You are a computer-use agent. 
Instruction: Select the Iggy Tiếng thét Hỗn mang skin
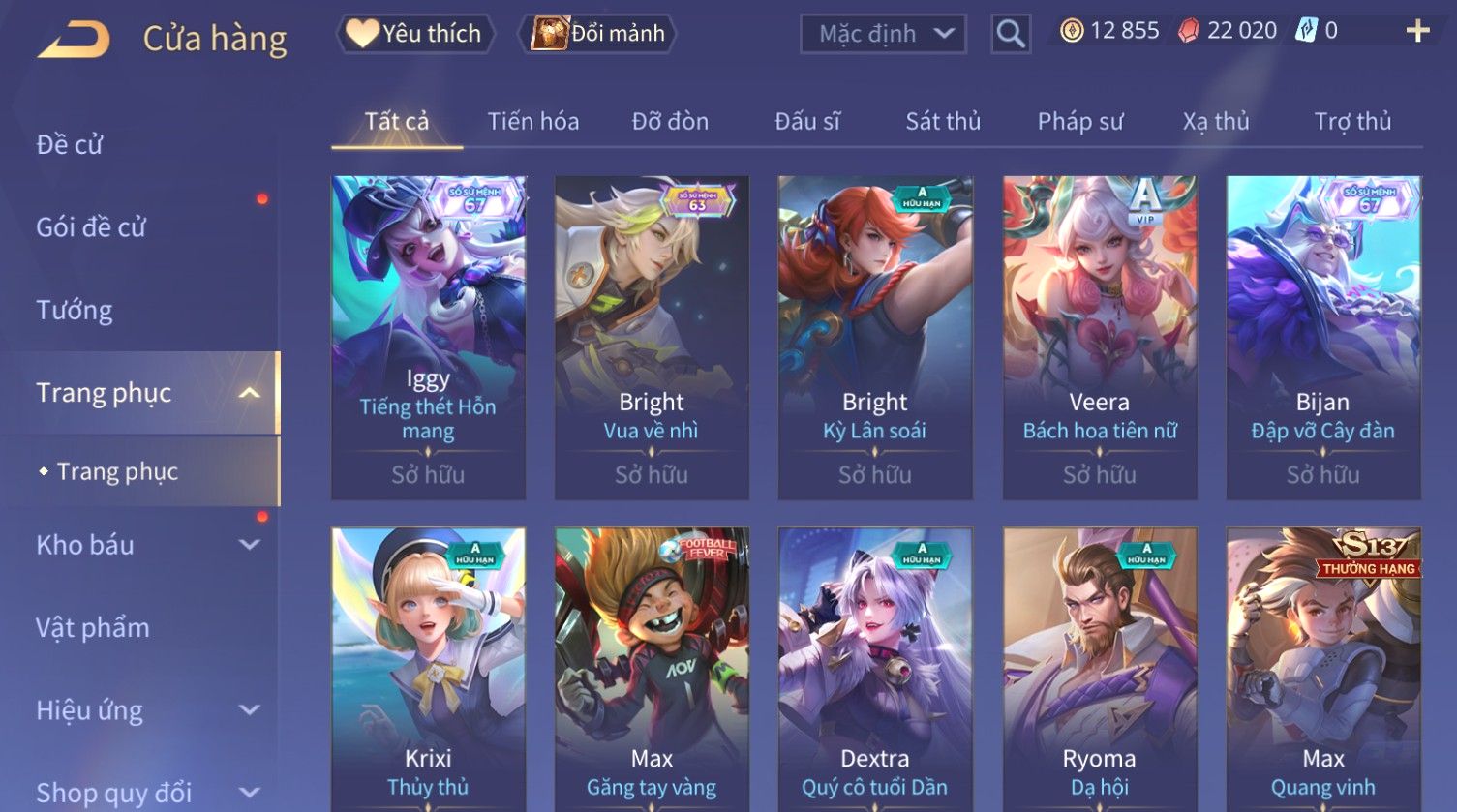coord(428,338)
